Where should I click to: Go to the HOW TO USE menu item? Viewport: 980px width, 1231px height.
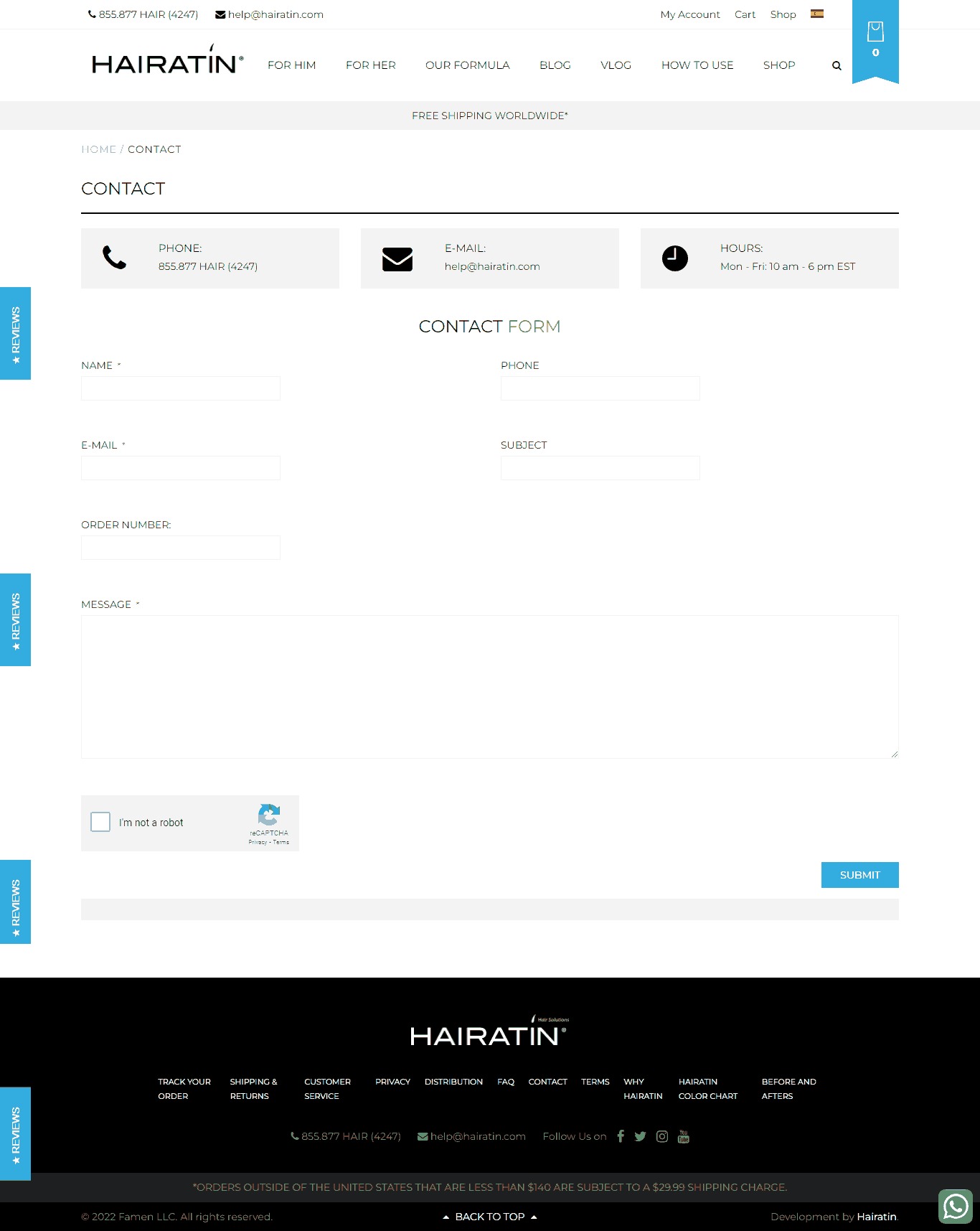click(x=697, y=65)
